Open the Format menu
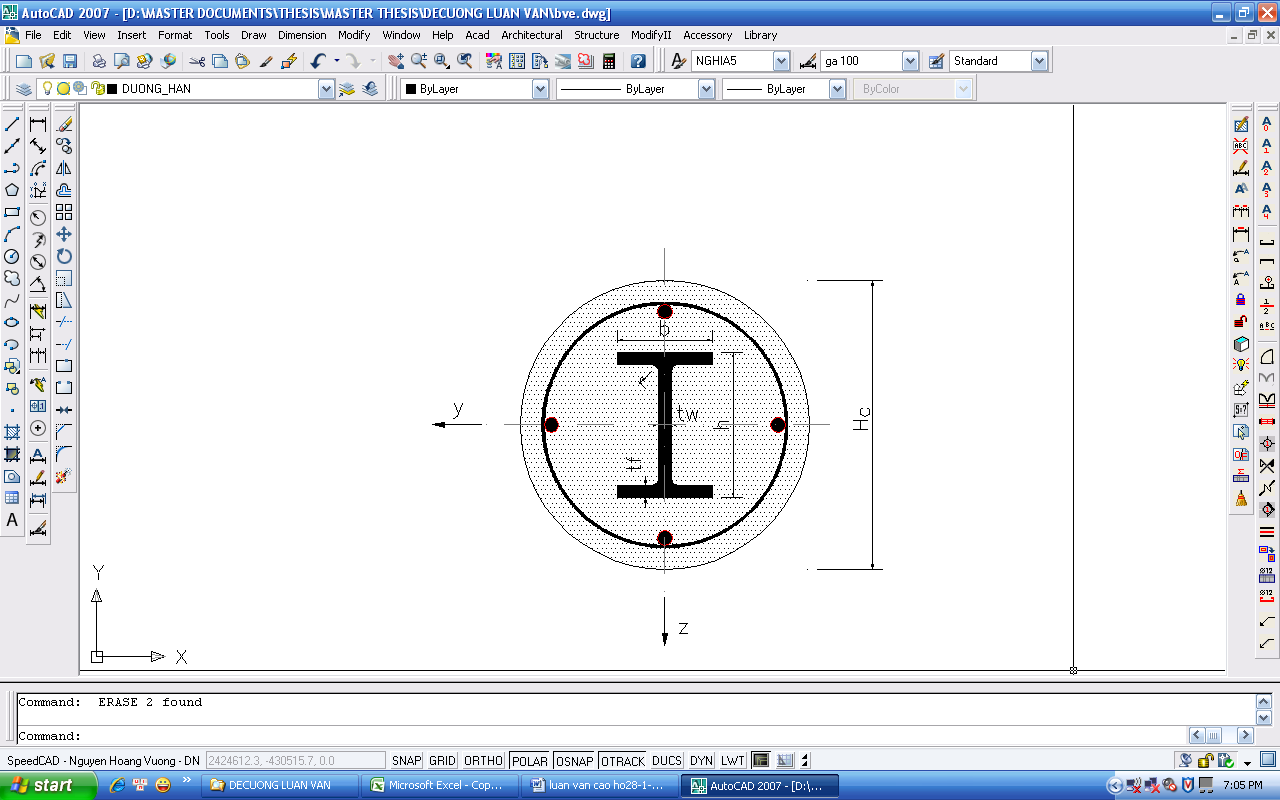1280x800 pixels. click(x=175, y=35)
